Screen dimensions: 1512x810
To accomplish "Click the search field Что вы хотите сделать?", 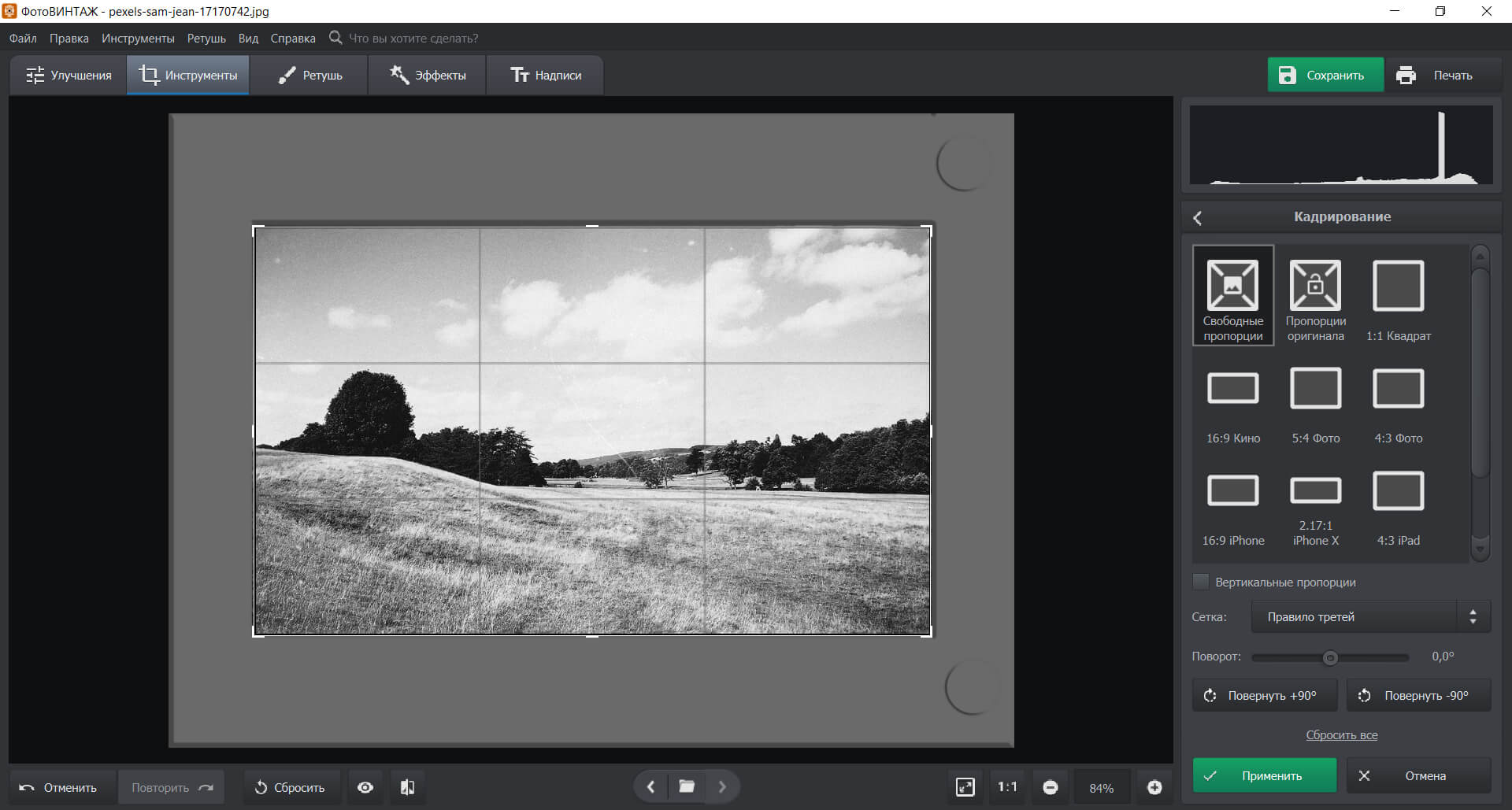I will point(413,38).
